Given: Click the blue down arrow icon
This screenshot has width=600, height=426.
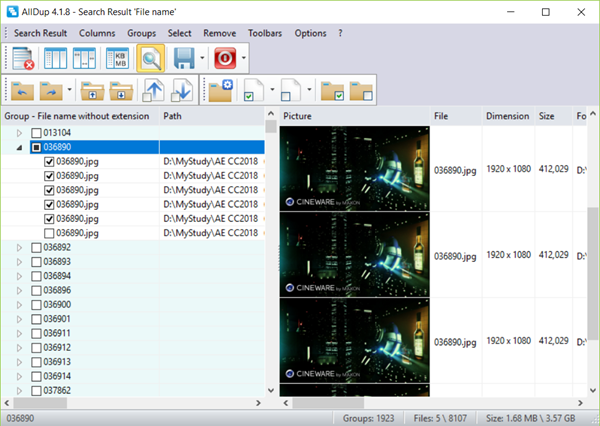Looking at the screenshot, I should click(x=182, y=90).
